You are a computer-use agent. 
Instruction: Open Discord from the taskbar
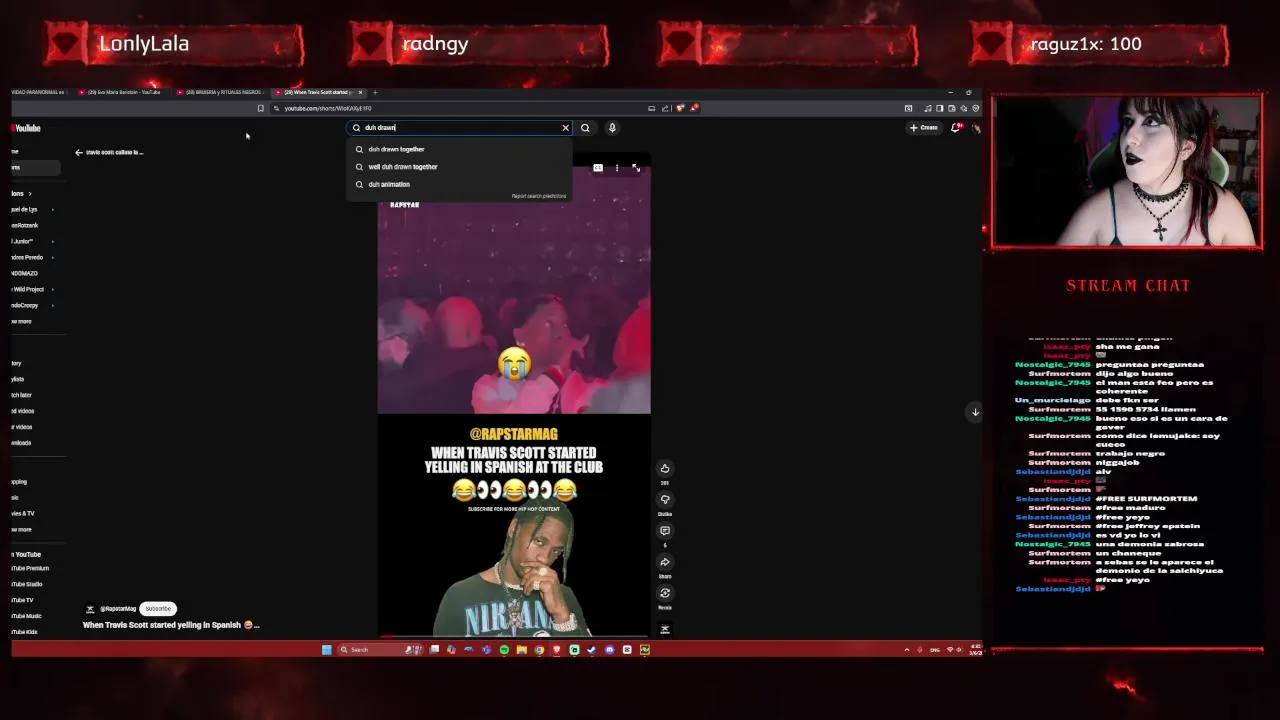609,650
